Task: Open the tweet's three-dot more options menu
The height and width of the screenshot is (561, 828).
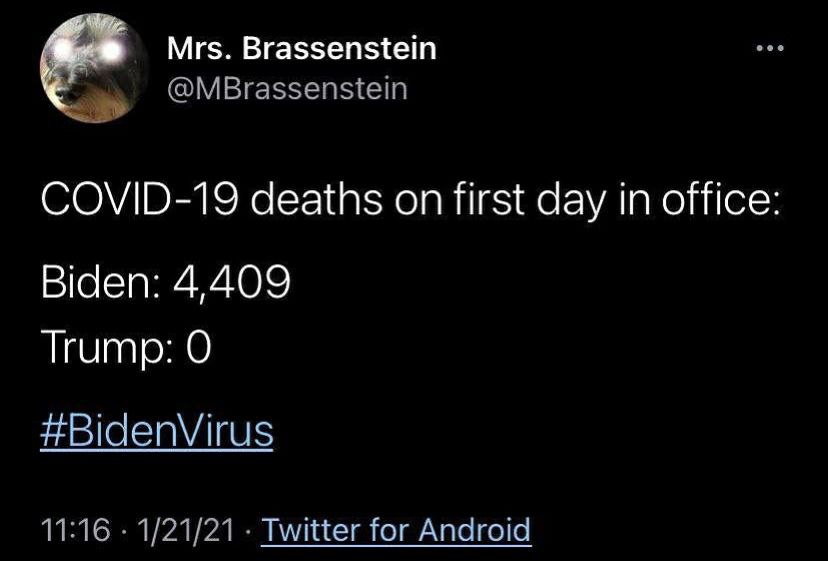Action: click(770, 49)
